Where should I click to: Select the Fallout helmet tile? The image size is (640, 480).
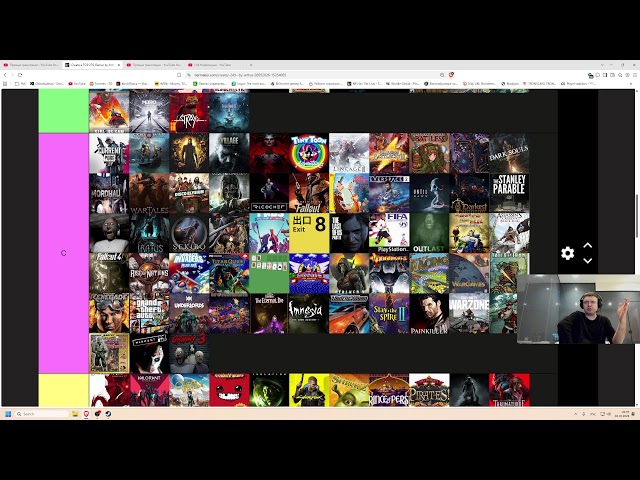pos(309,193)
